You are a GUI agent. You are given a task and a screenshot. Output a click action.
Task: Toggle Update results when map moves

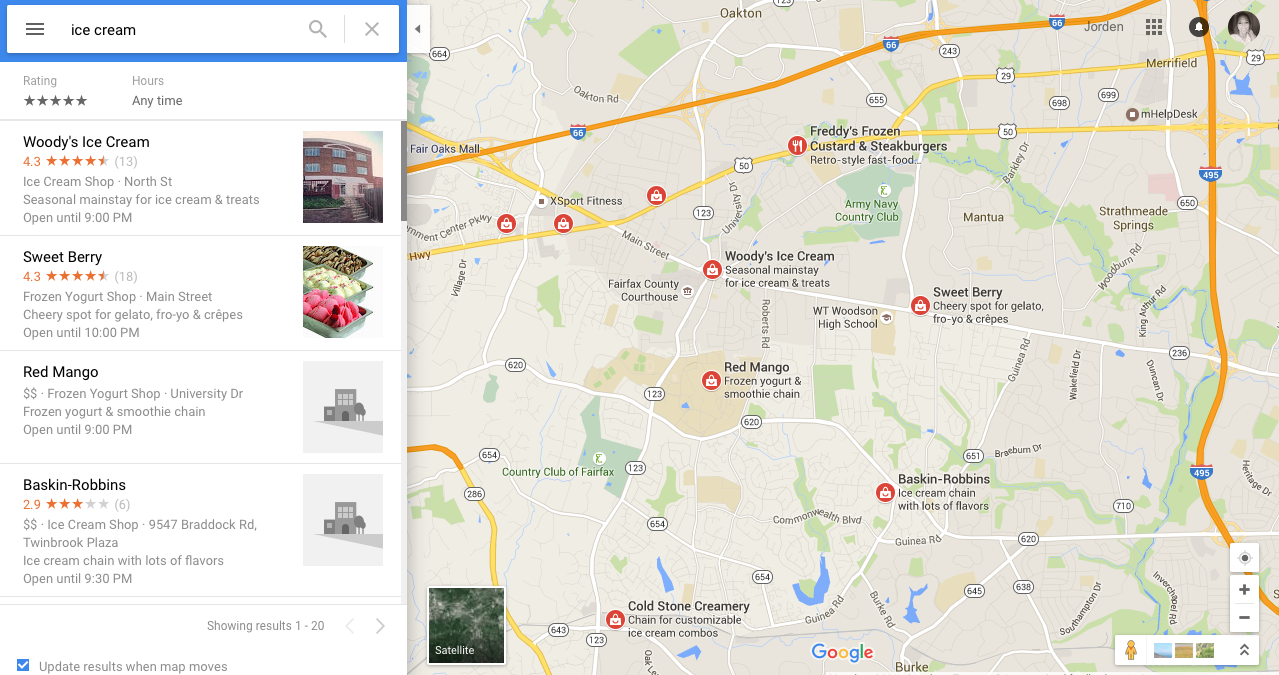(x=23, y=666)
